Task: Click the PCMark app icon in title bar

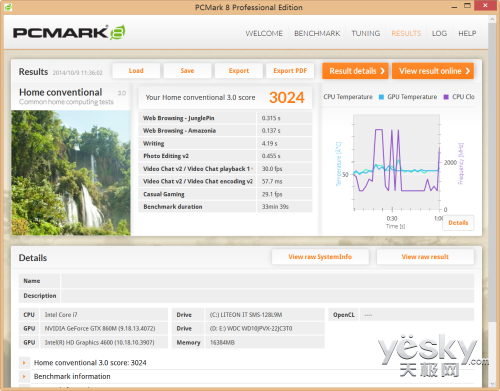Action: point(8,7)
